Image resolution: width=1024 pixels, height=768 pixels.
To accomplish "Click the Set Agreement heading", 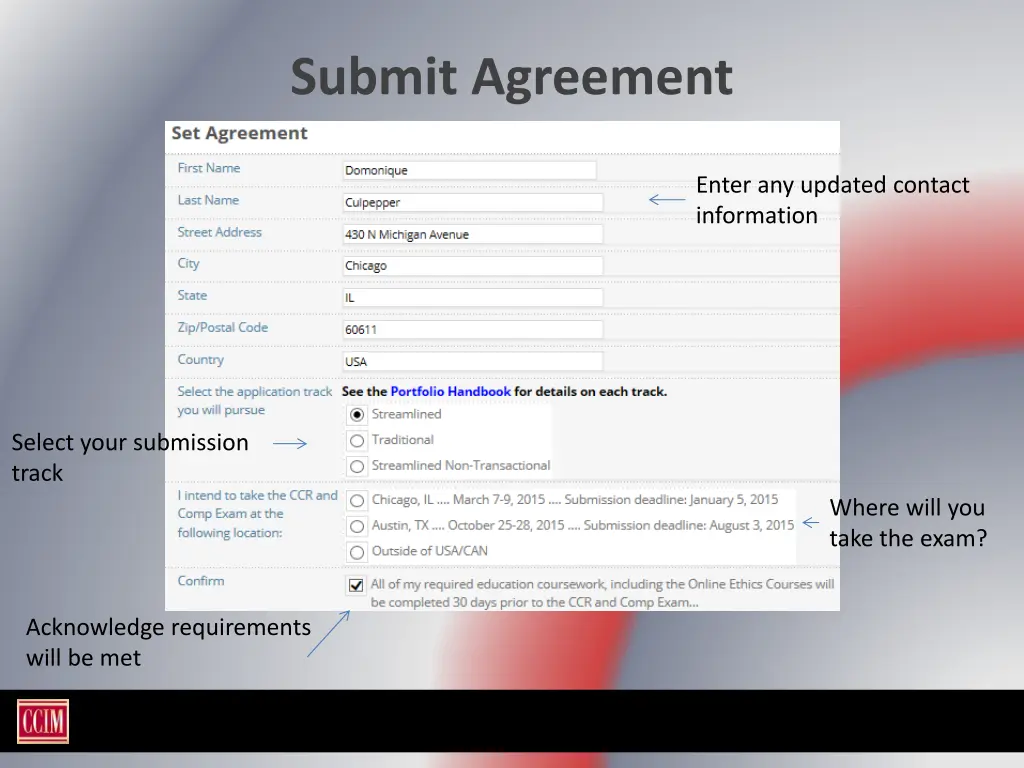I will (239, 133).
